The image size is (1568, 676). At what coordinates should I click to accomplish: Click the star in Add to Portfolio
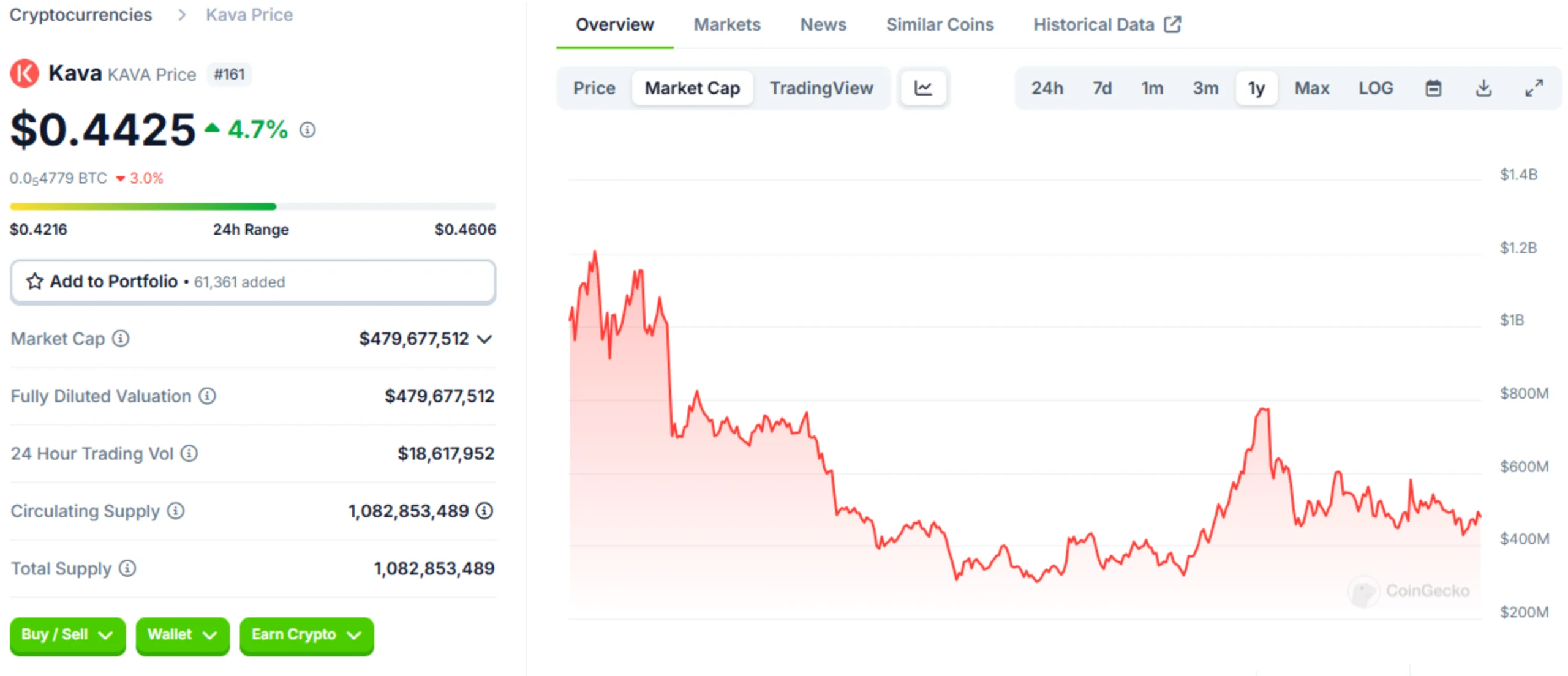point(35,281)
